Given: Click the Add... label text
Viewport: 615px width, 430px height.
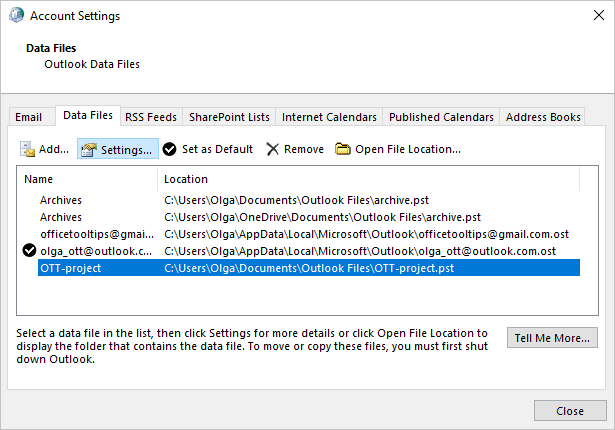Looking at the screenshot, I should [x=54, y=149].
